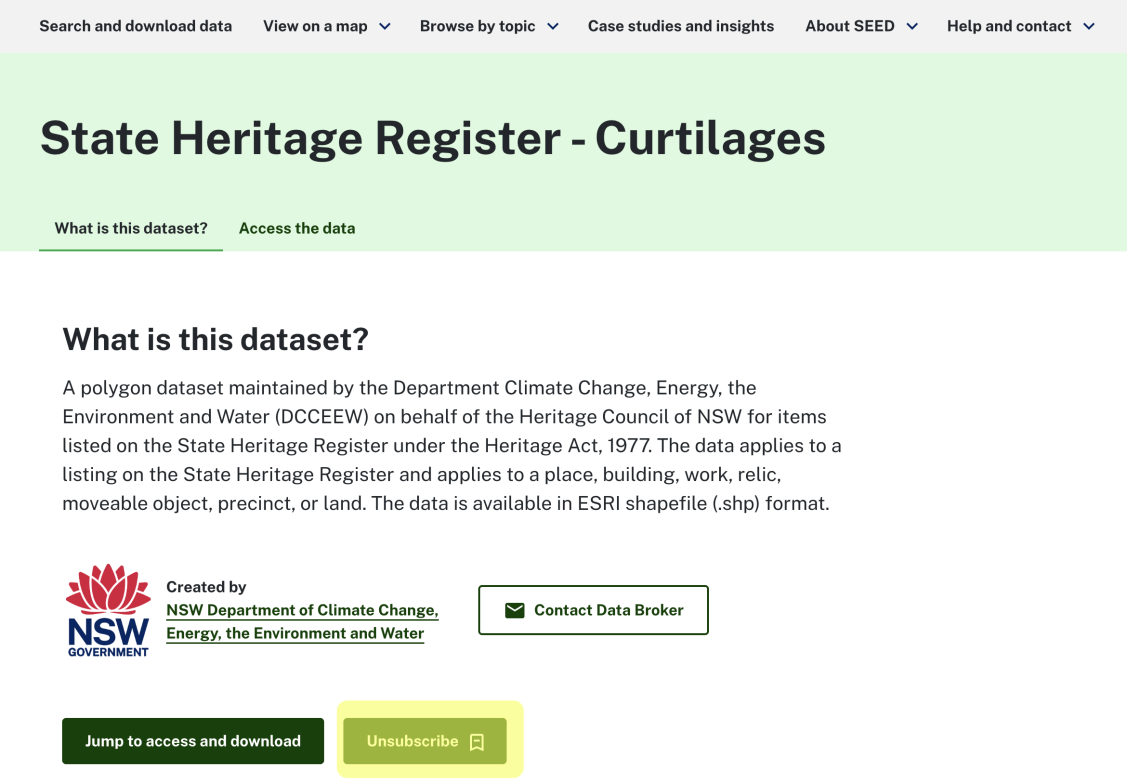Select the What is this dataset? tab
Viewport: 1127px width, 782px height.
point(131,229)
